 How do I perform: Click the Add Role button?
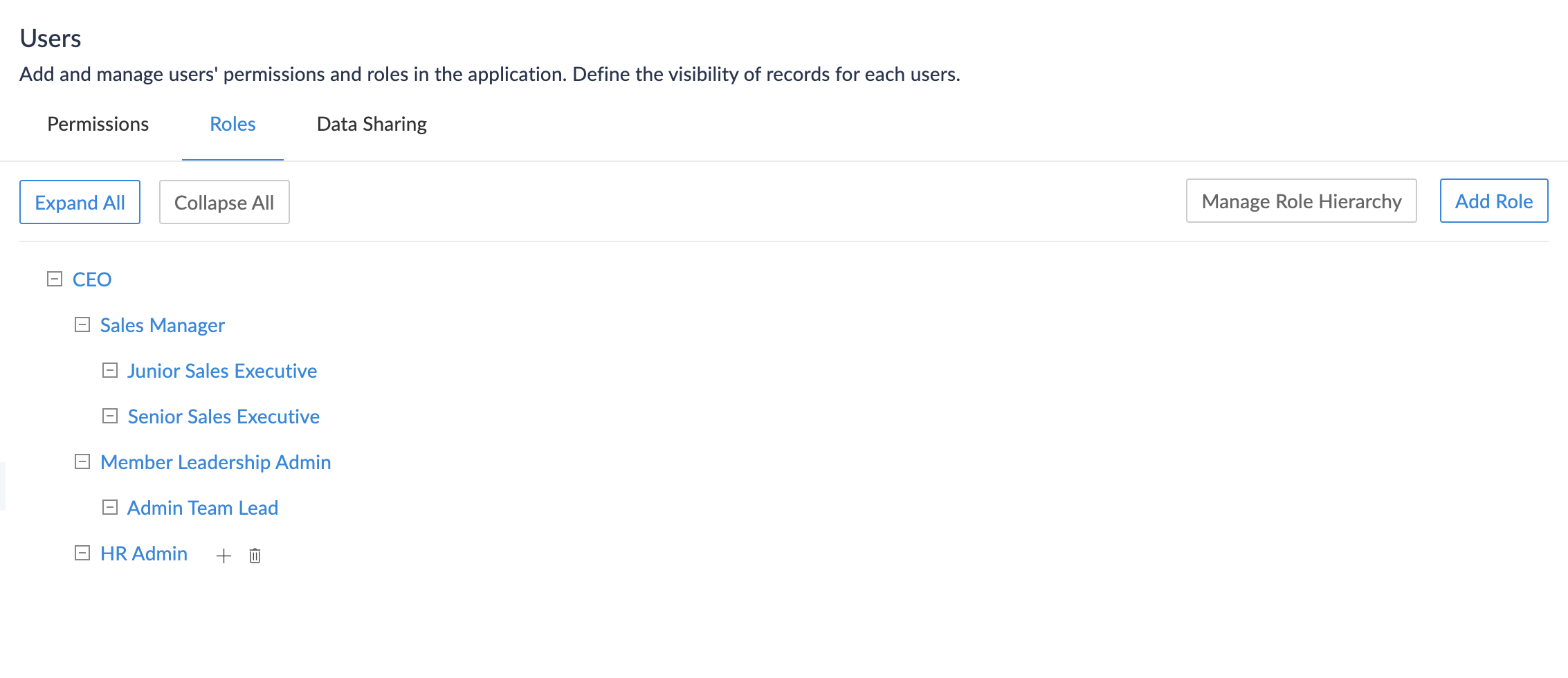pyautogui.click(x=1493, y=201)
